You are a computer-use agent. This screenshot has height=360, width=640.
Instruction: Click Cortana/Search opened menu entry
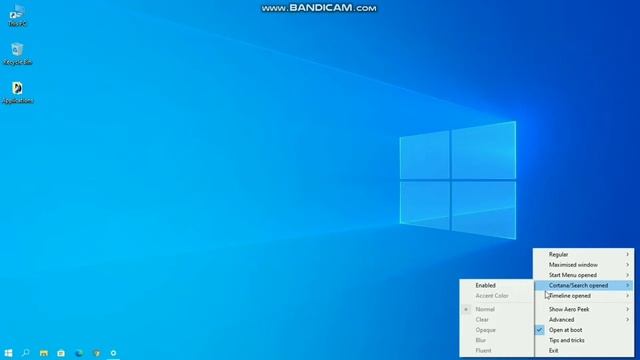coord(584,285)
